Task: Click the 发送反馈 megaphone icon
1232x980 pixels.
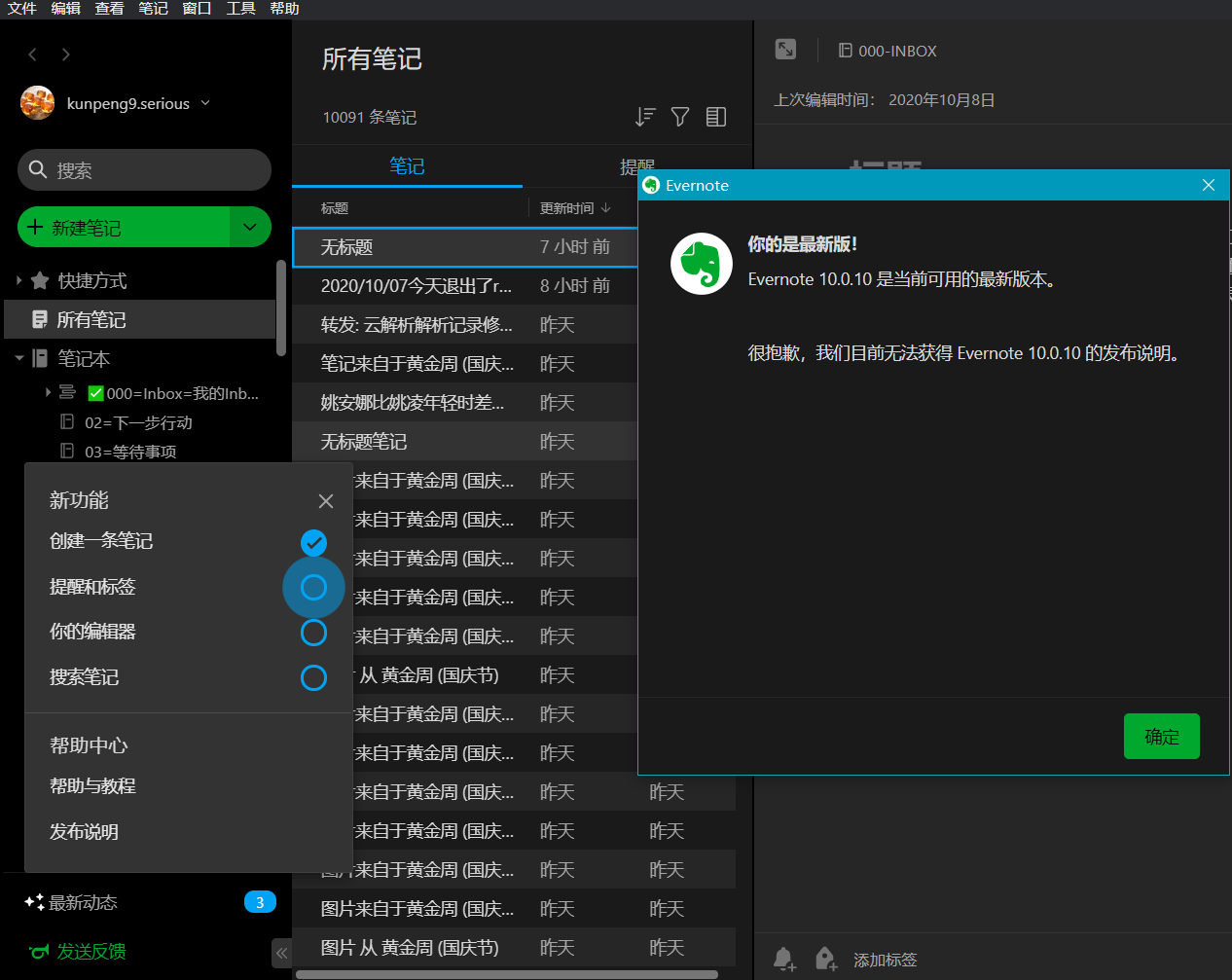Action: click(x=40, y=951)
